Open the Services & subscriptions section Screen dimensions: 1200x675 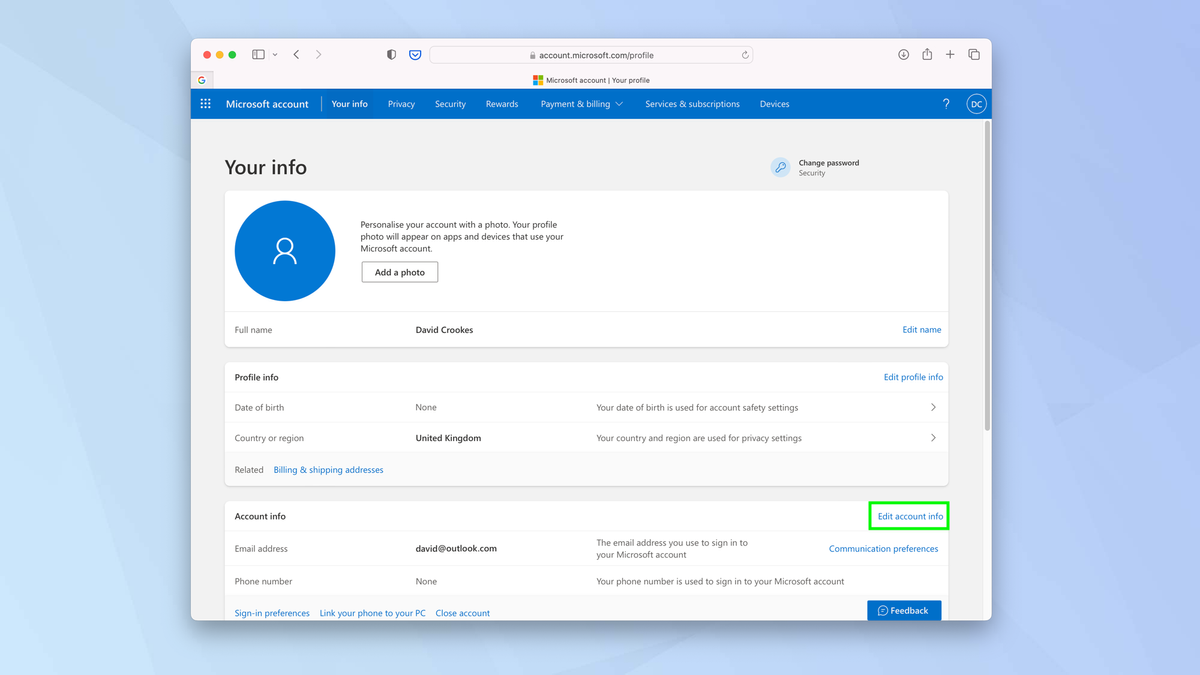click(x=692, y=103)
